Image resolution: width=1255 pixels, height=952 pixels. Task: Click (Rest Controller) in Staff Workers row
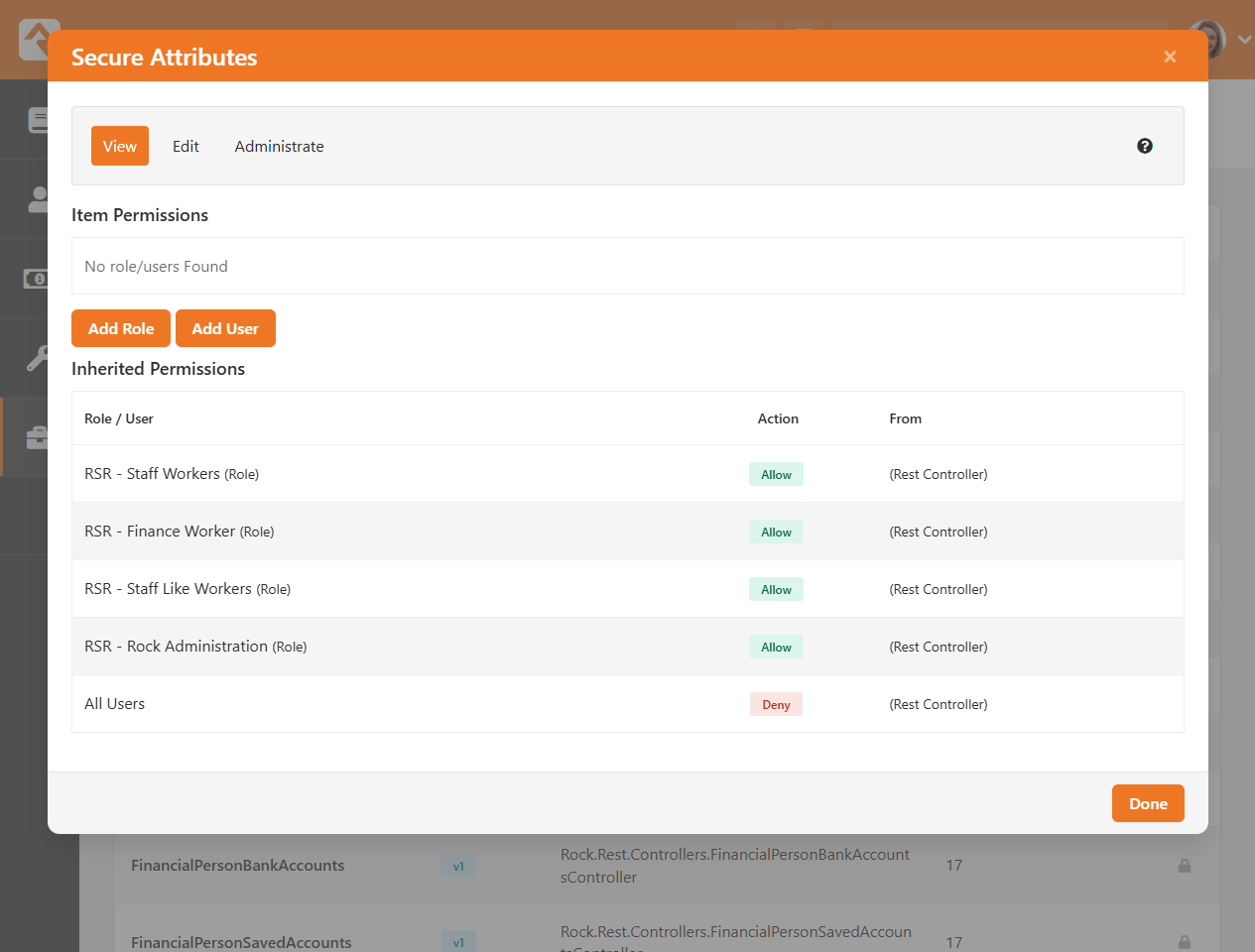(x=939, y=474)
